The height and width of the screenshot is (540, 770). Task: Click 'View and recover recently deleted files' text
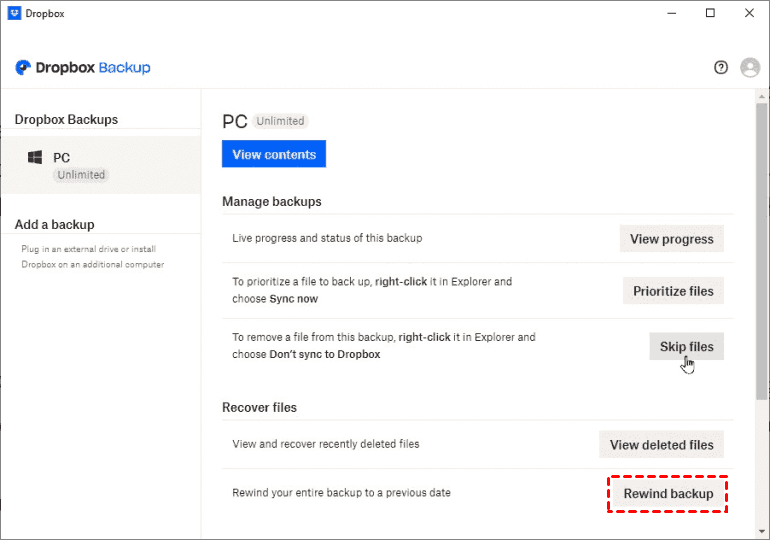[x=326, y=444]
